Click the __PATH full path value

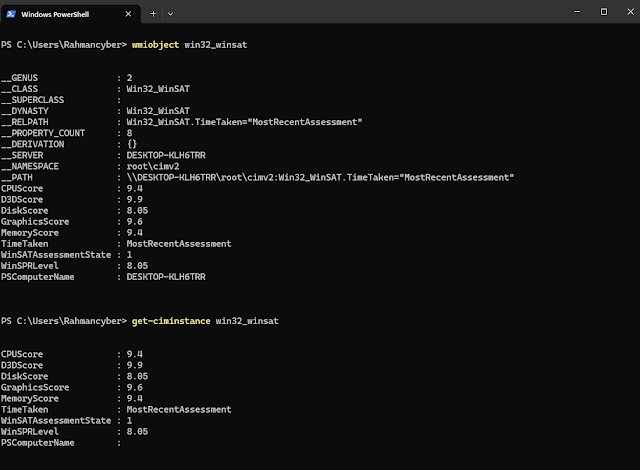[x=320, y=177]
